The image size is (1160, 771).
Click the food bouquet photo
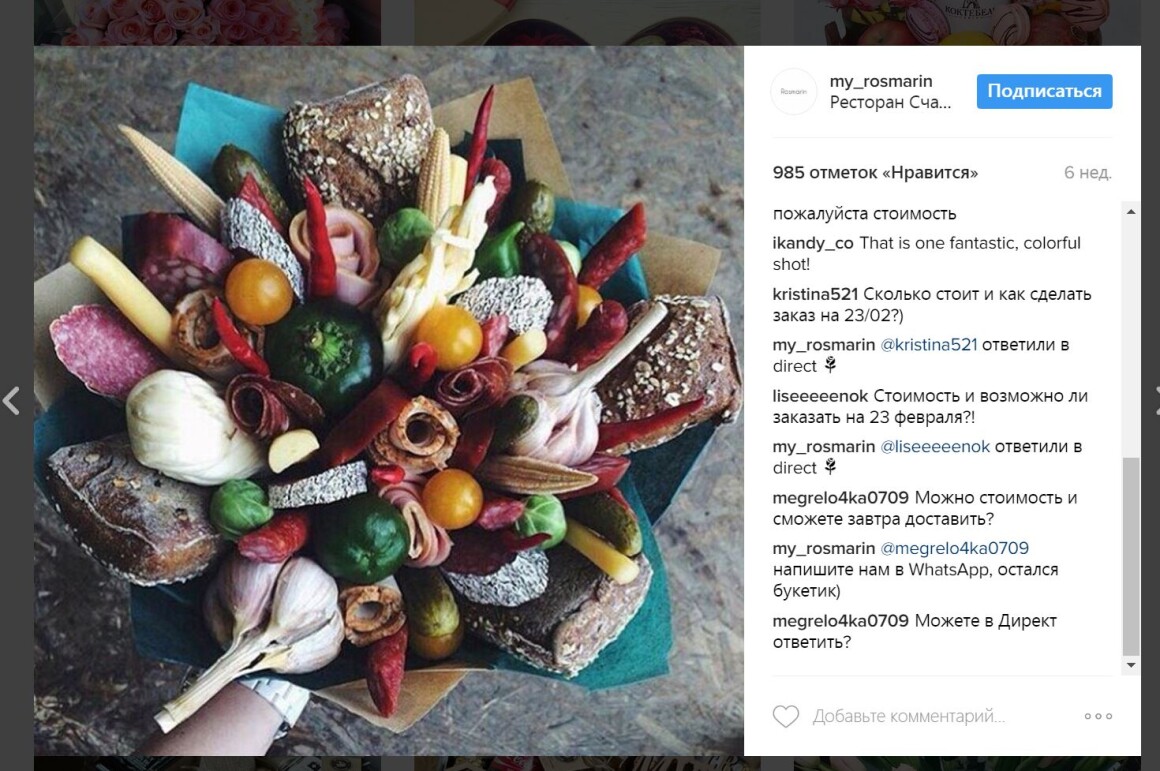pos(388,400)
